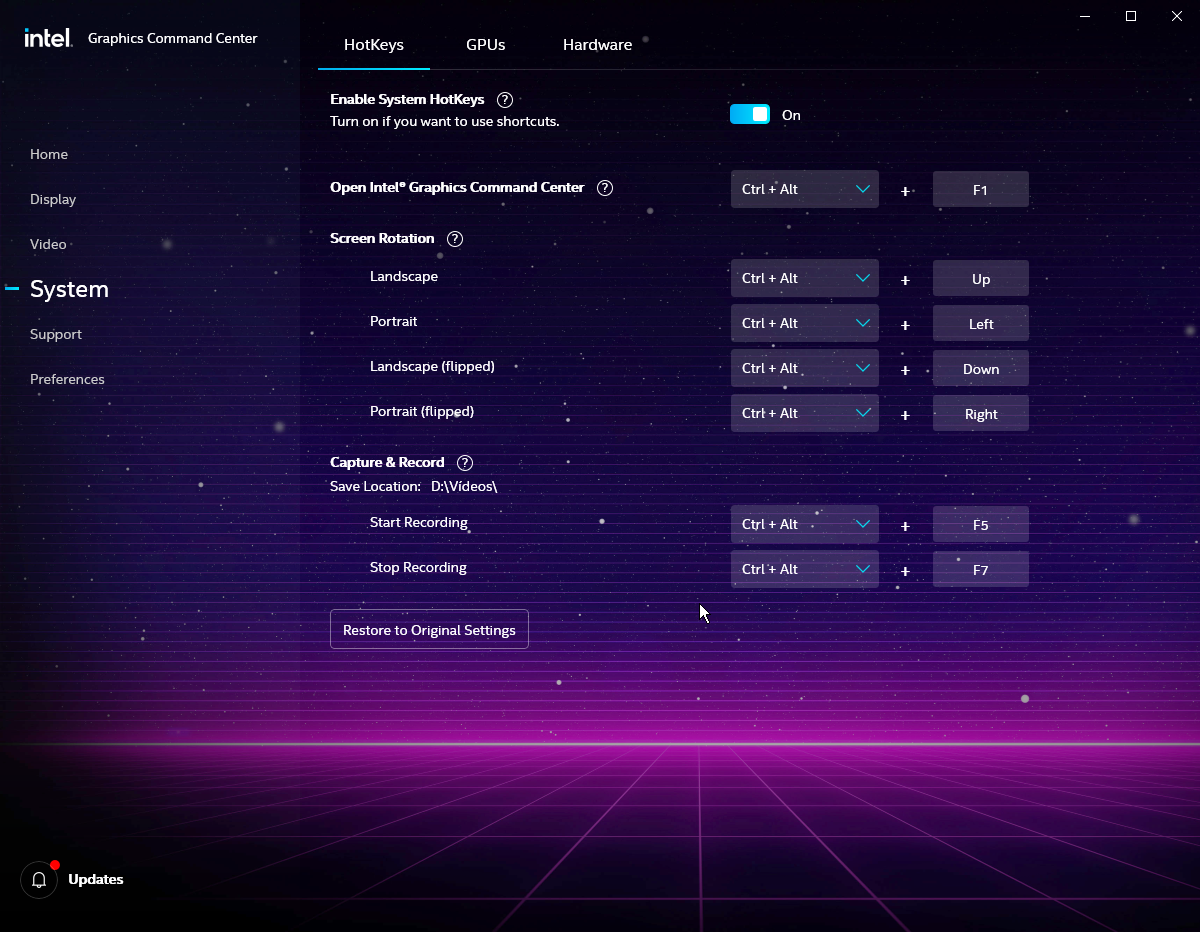Open the Landscape rotation modifier dropdown
Viewport: 1200px width, 932px height.
[x=805, y=278]
